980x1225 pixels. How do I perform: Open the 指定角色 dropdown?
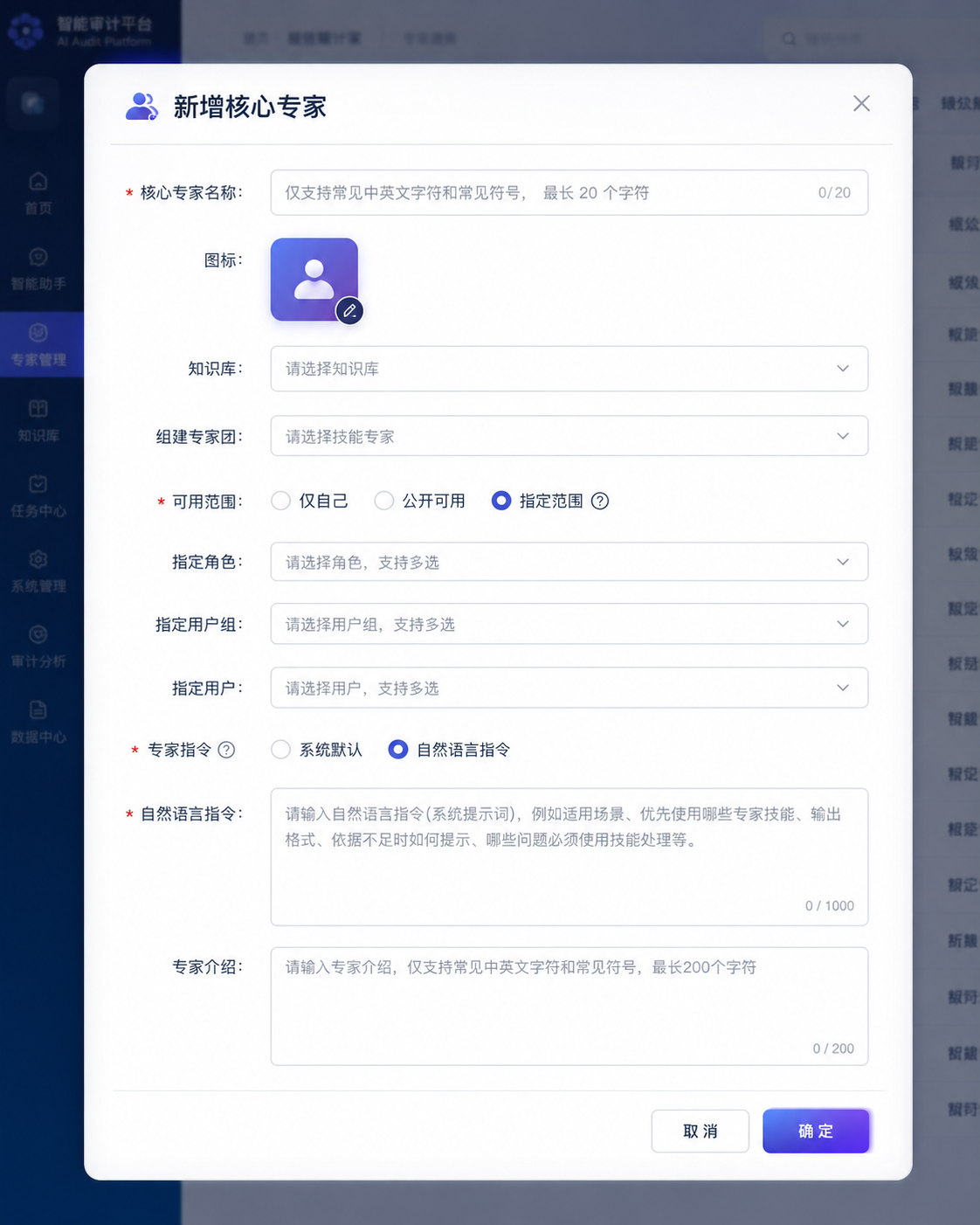pyautogui.click(x=569, y=562)
